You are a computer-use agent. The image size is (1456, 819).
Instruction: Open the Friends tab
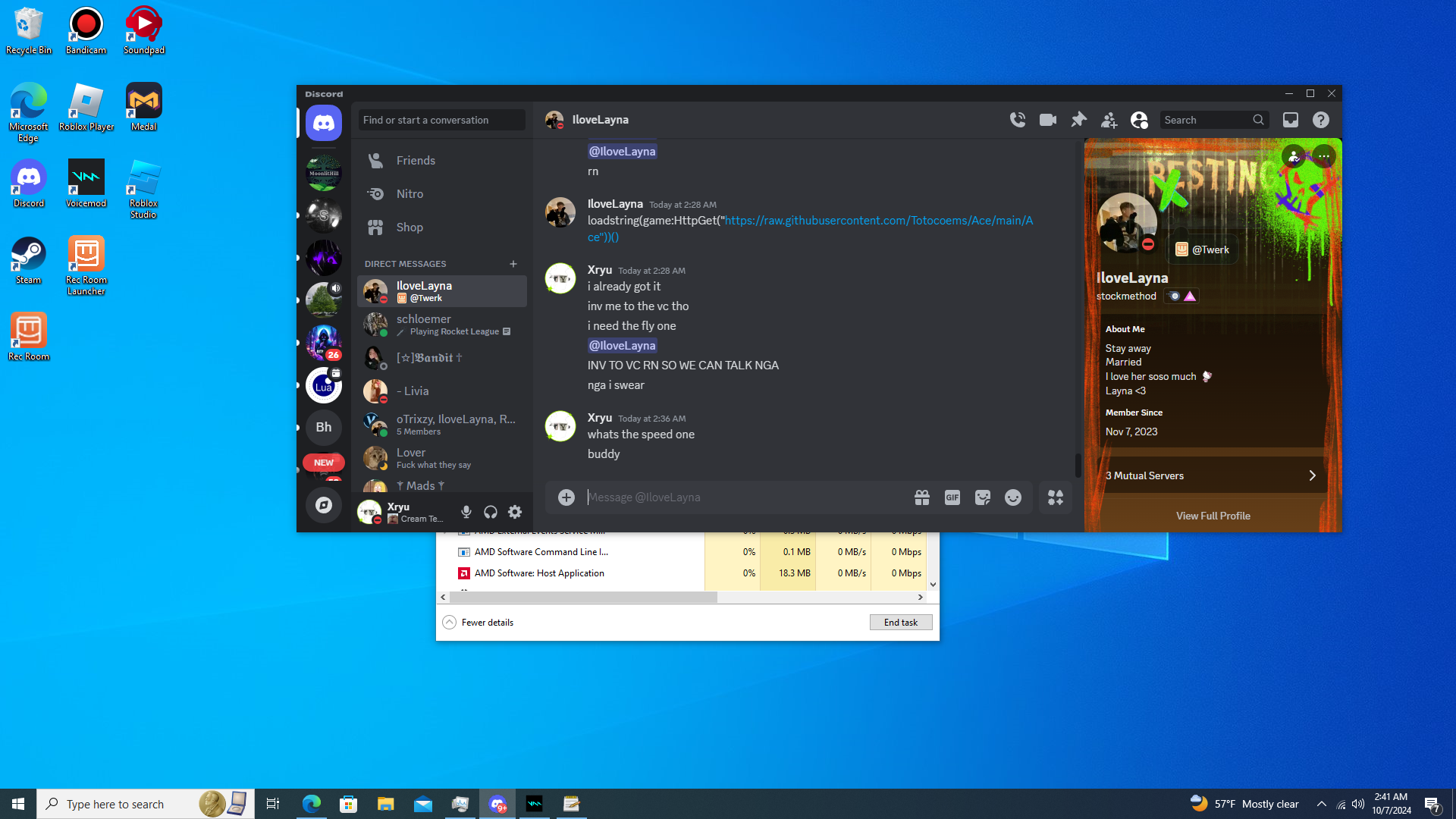[x=416, y=161]
